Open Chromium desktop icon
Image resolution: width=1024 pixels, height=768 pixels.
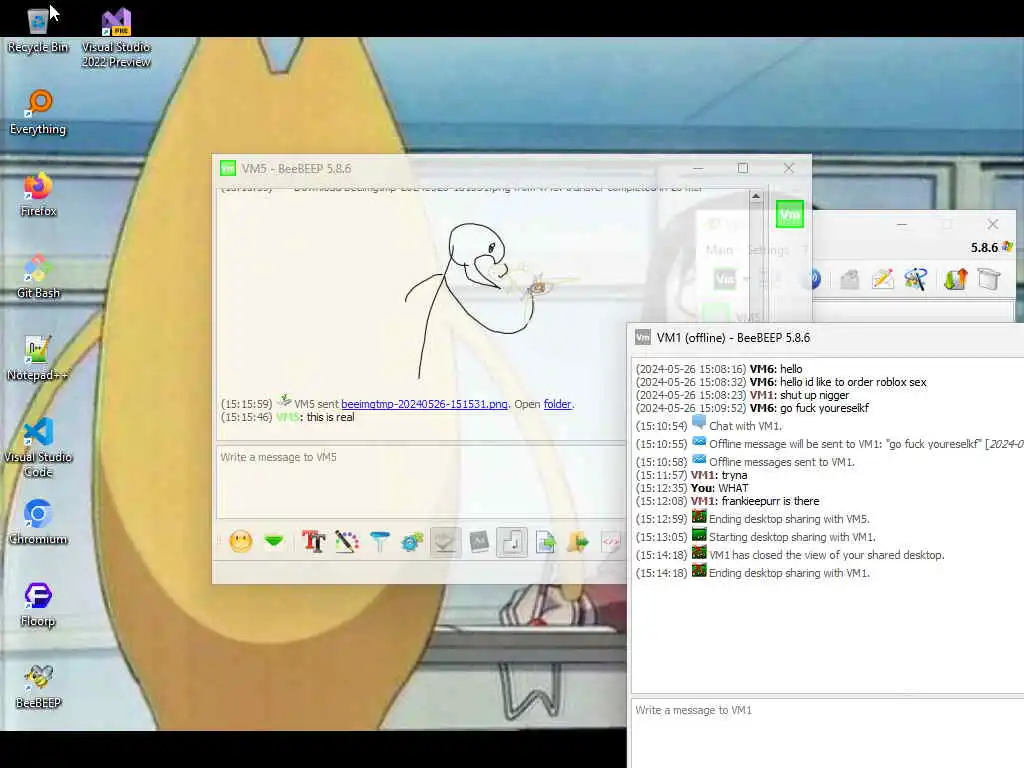[x=38, y=522]
